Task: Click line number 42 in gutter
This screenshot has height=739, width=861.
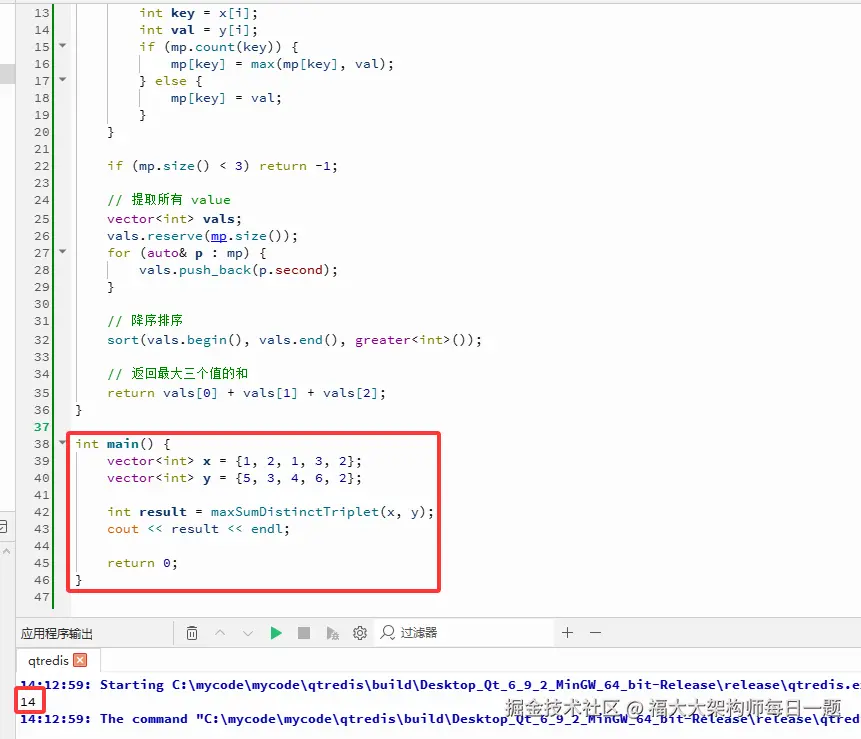Action: point(41,512)
